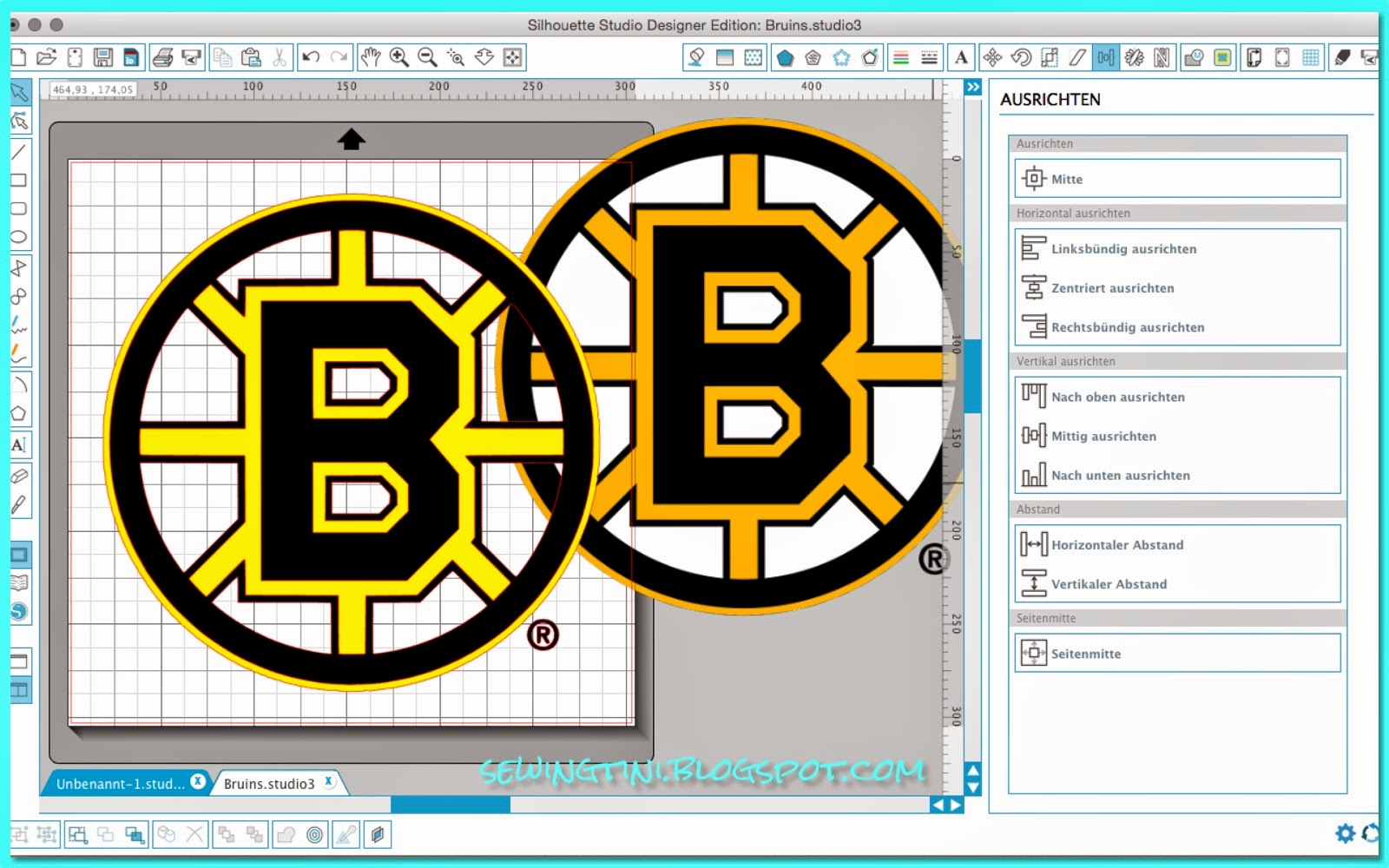Open the Page Settings panel icon
This screenshot has height=868, width=1389.
(x=1254, y=58)
